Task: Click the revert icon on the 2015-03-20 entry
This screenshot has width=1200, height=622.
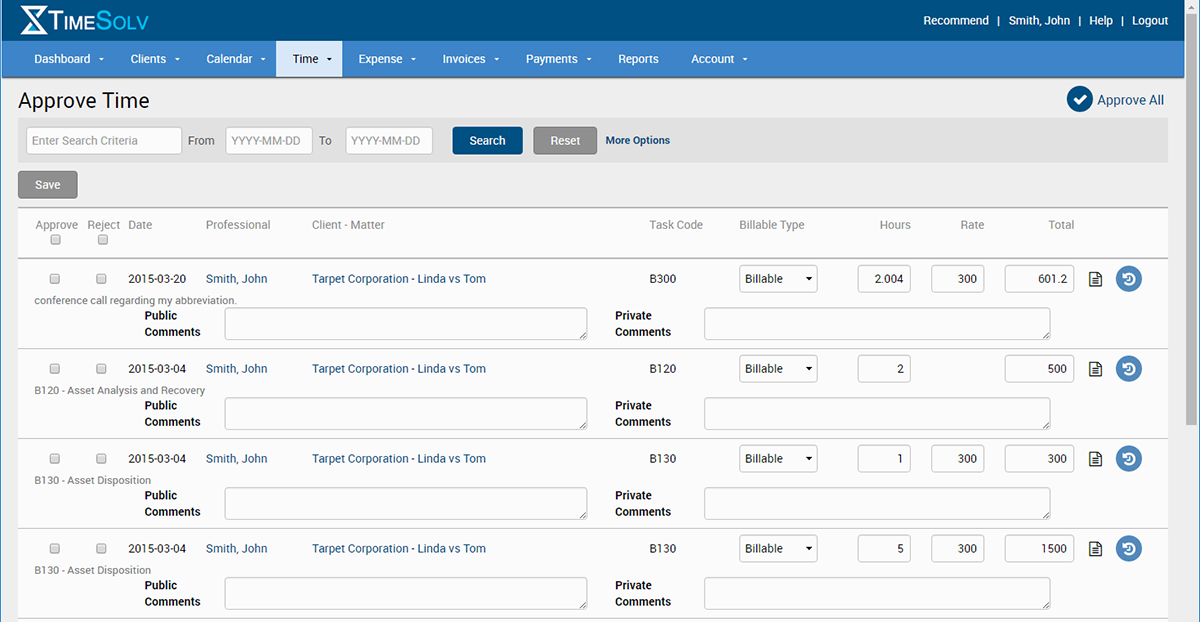Action: (x=1129, y=278)
